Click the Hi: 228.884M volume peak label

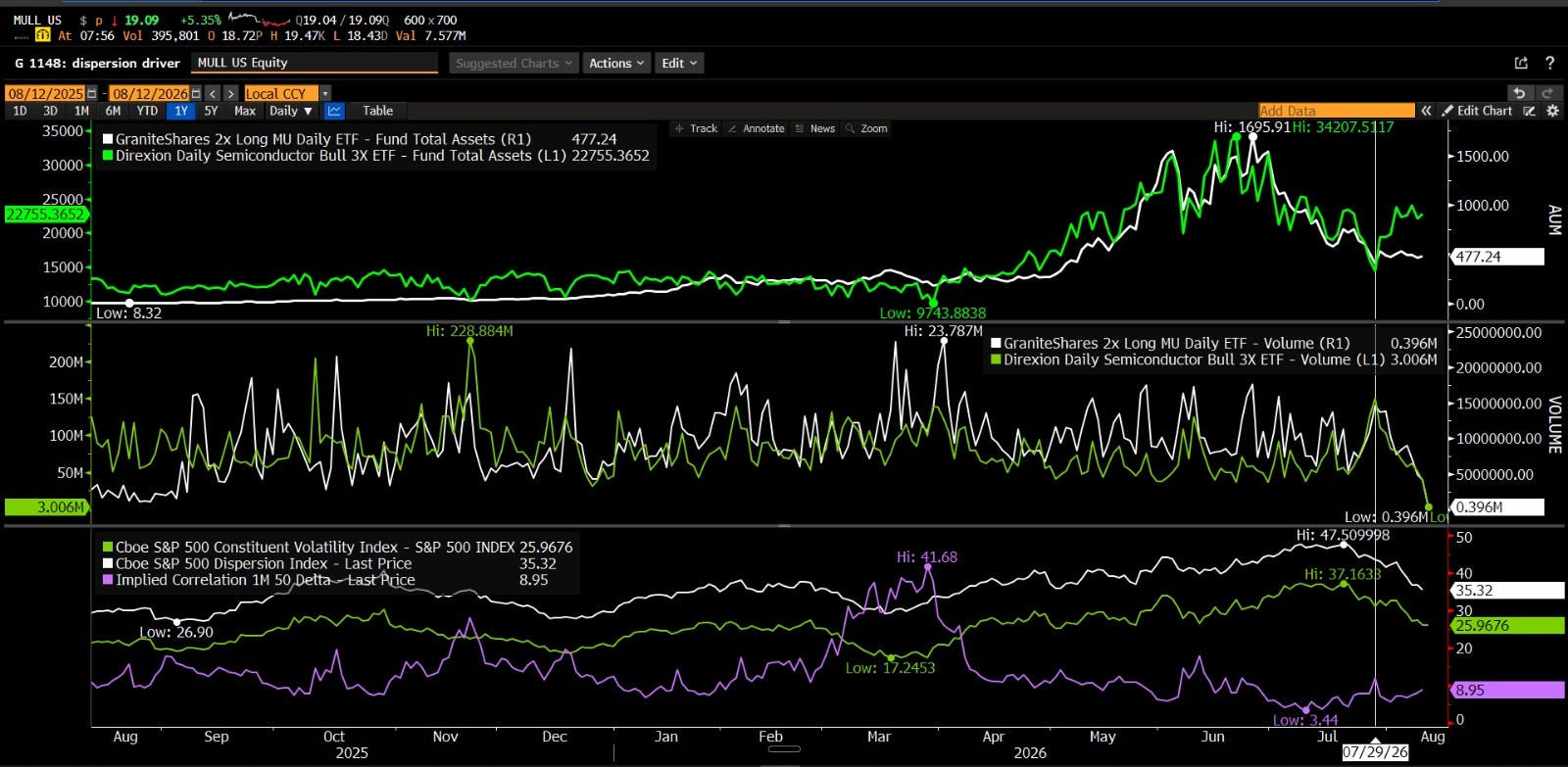coord(469,331)
